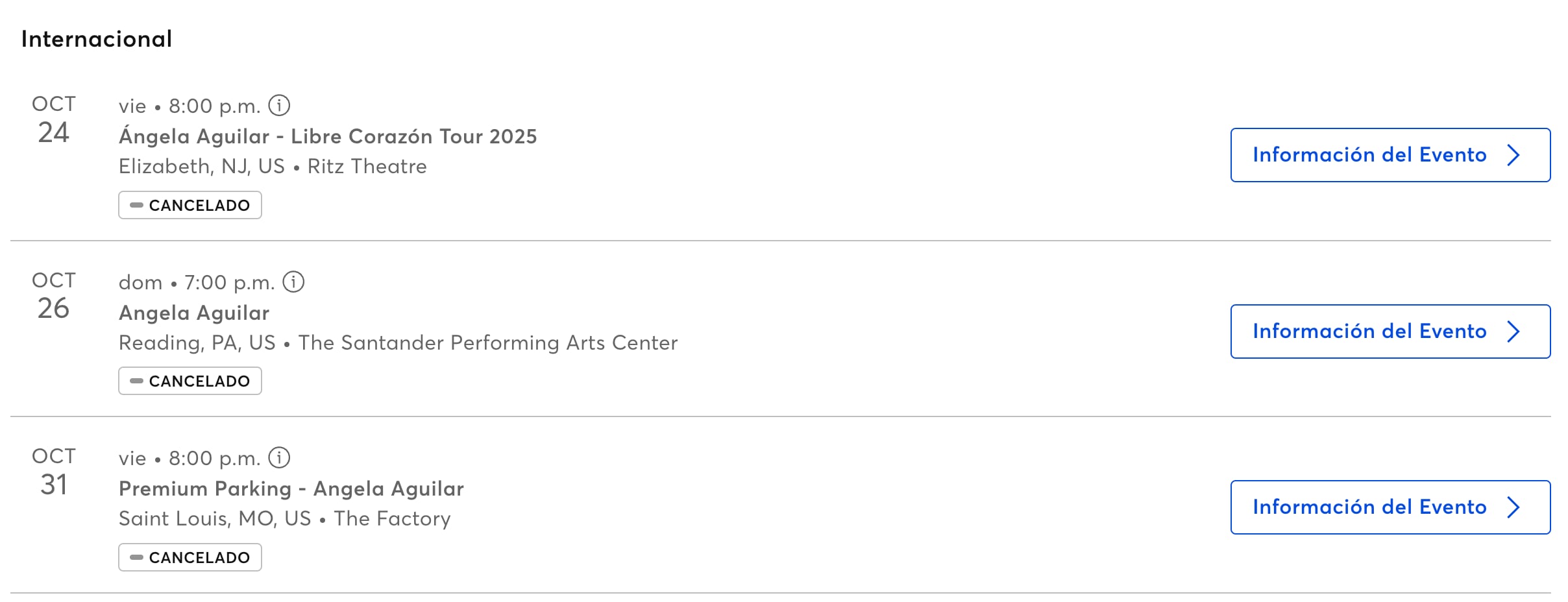Click chevron arrow on Saint Louis event button
Image resolution: width=1568 pixels, height=602 pixels.
[x=1513, y=507]
